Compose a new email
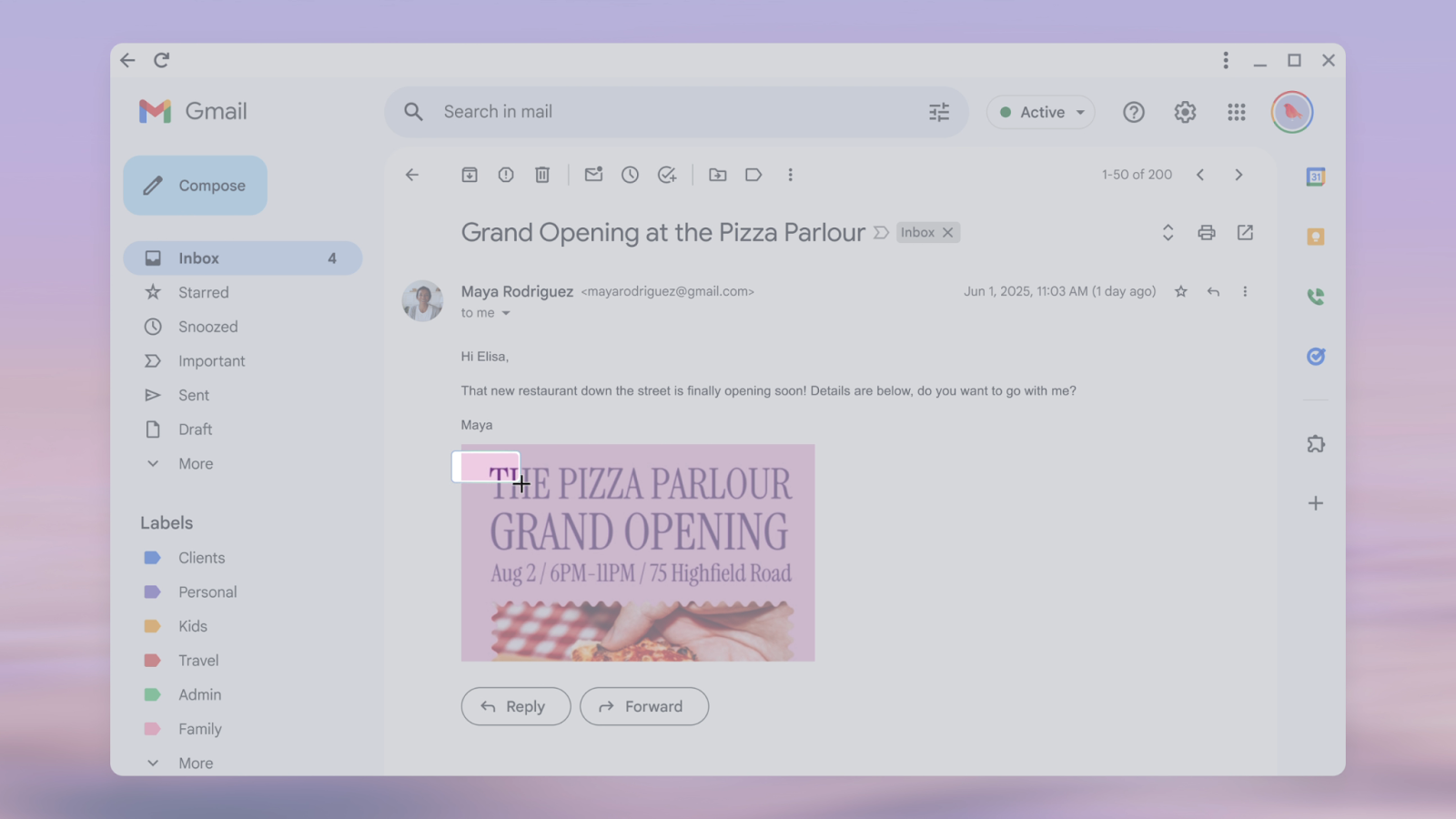 point(195,186)
